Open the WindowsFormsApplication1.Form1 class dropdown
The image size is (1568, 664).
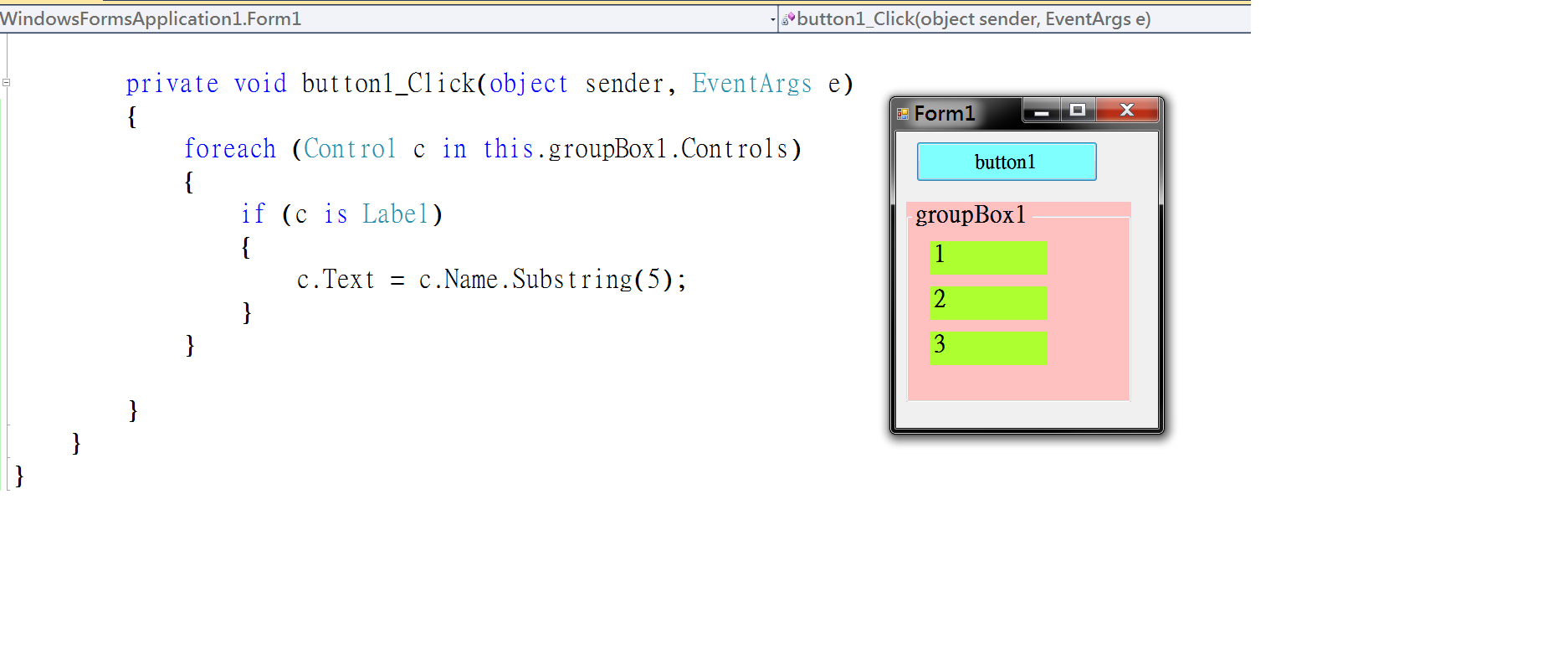click(x=388, y=18)
